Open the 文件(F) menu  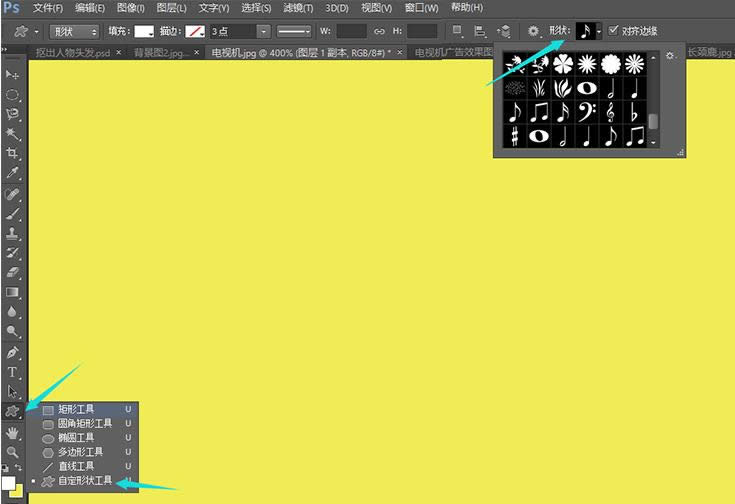click(48, 8)
